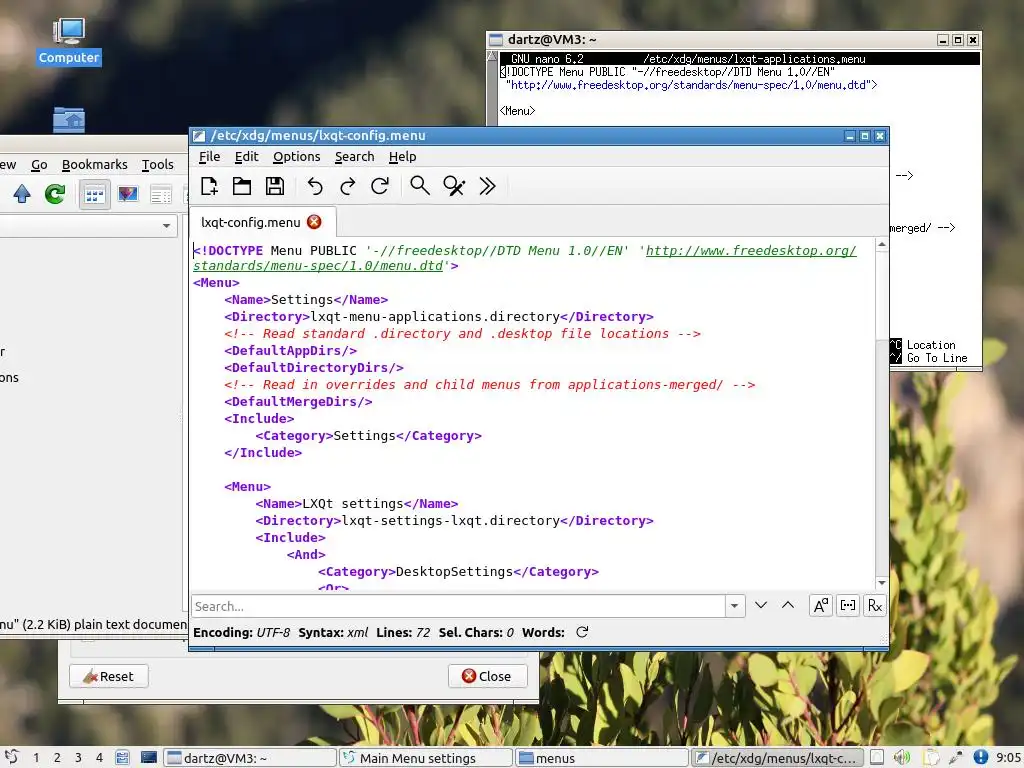Viewport: 1024px width, 768px height.
Task: Click the blue accessibility tray icon
Action: 980,758
